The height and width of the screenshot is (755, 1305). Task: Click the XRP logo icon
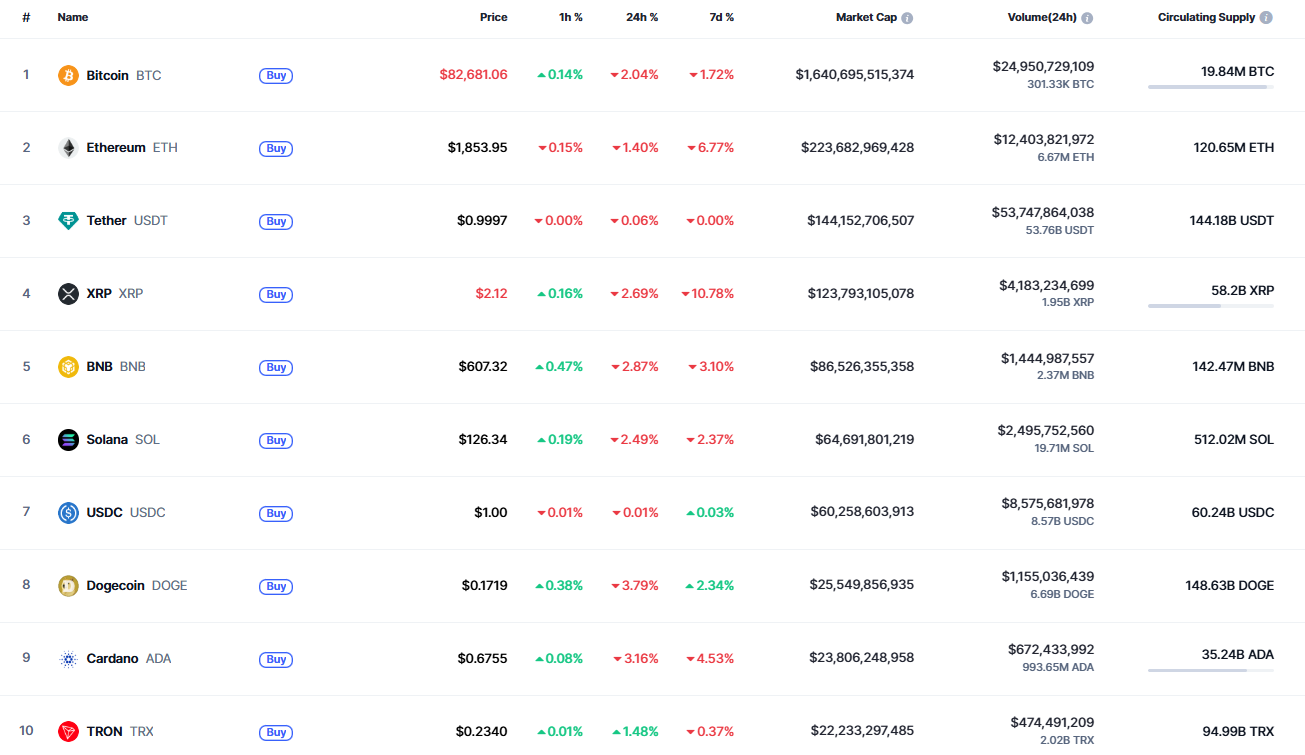pos(67,293)
